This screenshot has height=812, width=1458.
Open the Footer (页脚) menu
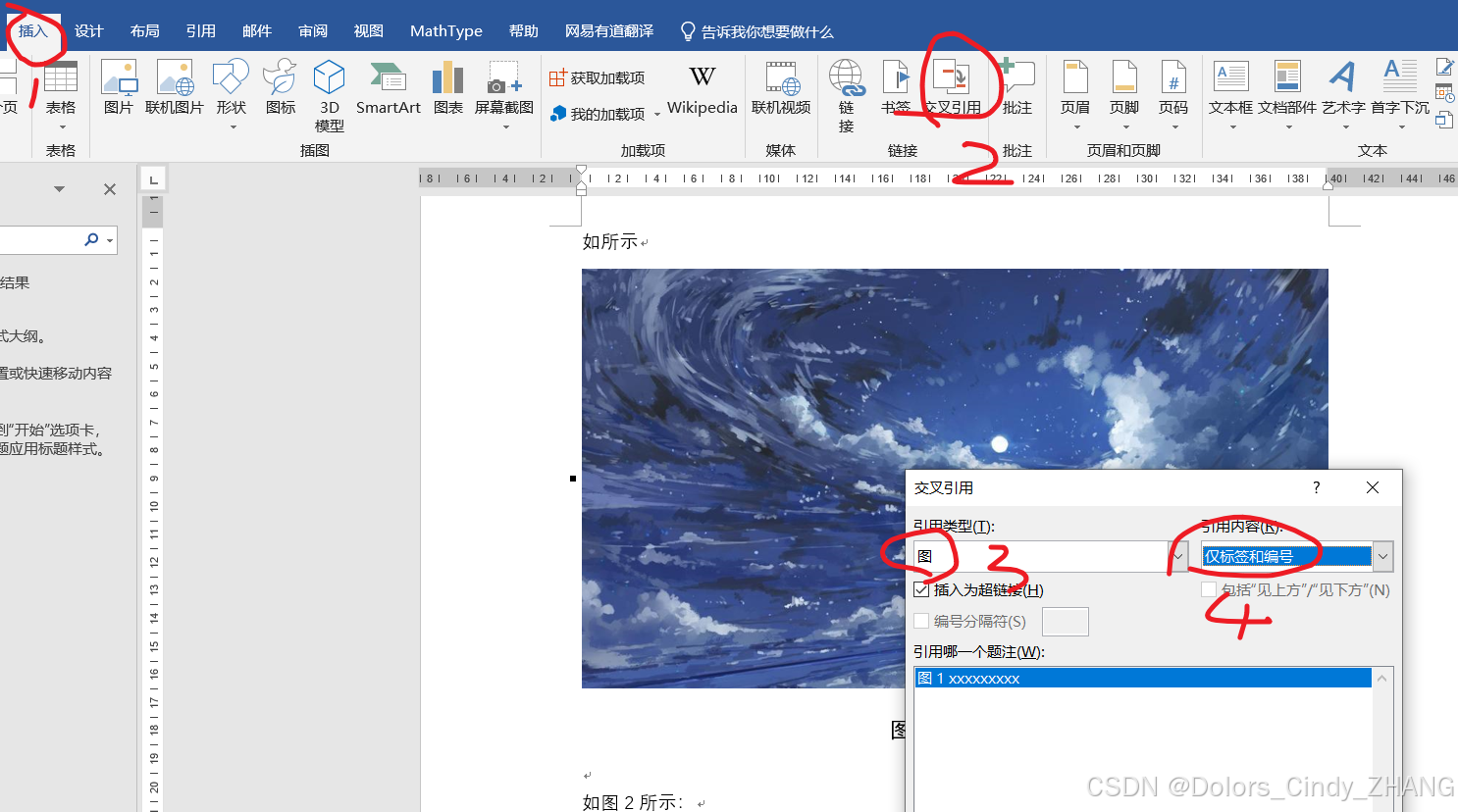[1124, 95]
